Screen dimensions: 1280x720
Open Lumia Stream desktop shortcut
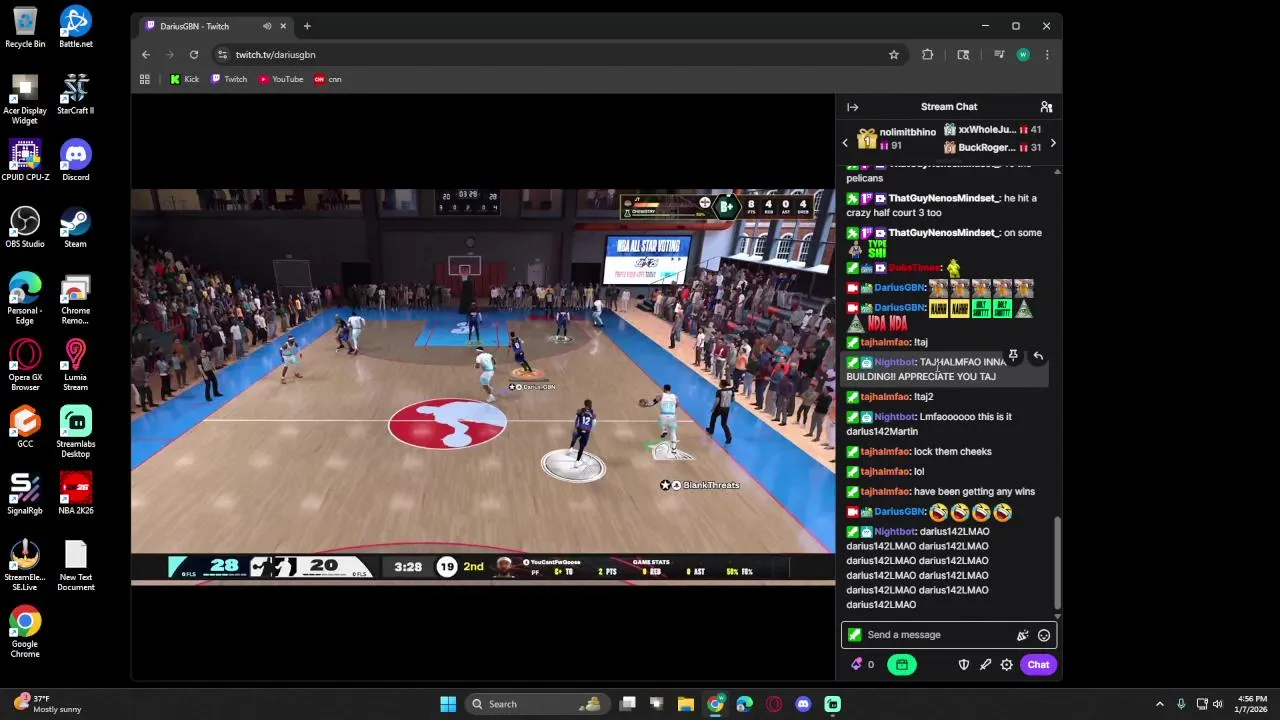(76, 365)
